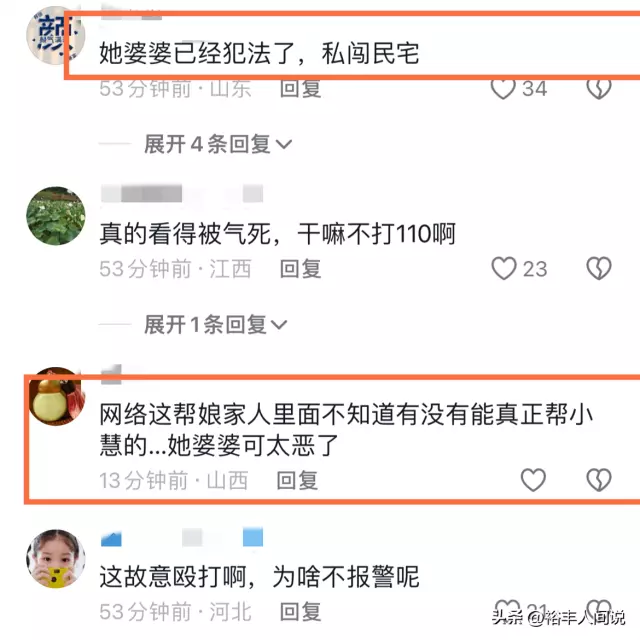Screen dimensions: 640x640
Task: Open the blue-text avatar of first commenter
Action: click(x=56, y=35)
